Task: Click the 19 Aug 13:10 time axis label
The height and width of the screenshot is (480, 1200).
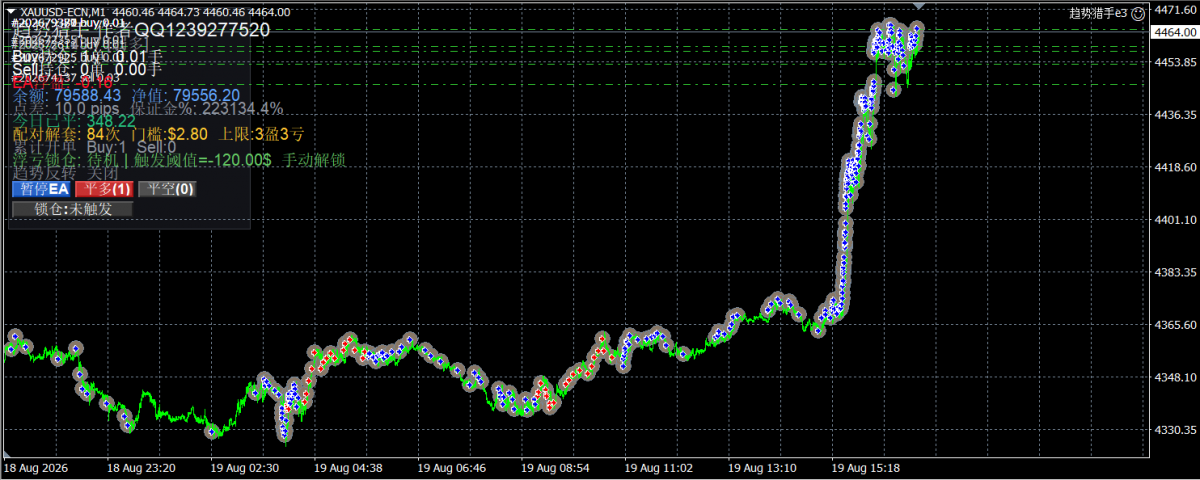Action: (x=762, y=467)
